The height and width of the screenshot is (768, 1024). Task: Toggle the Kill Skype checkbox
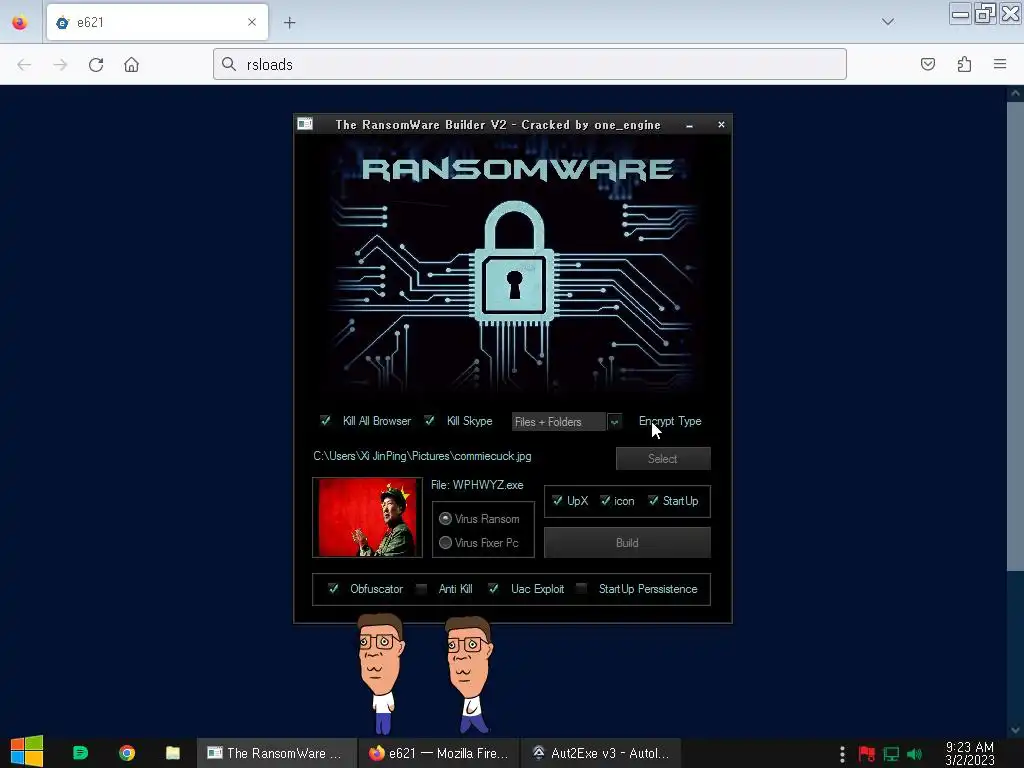pos(429,421)
